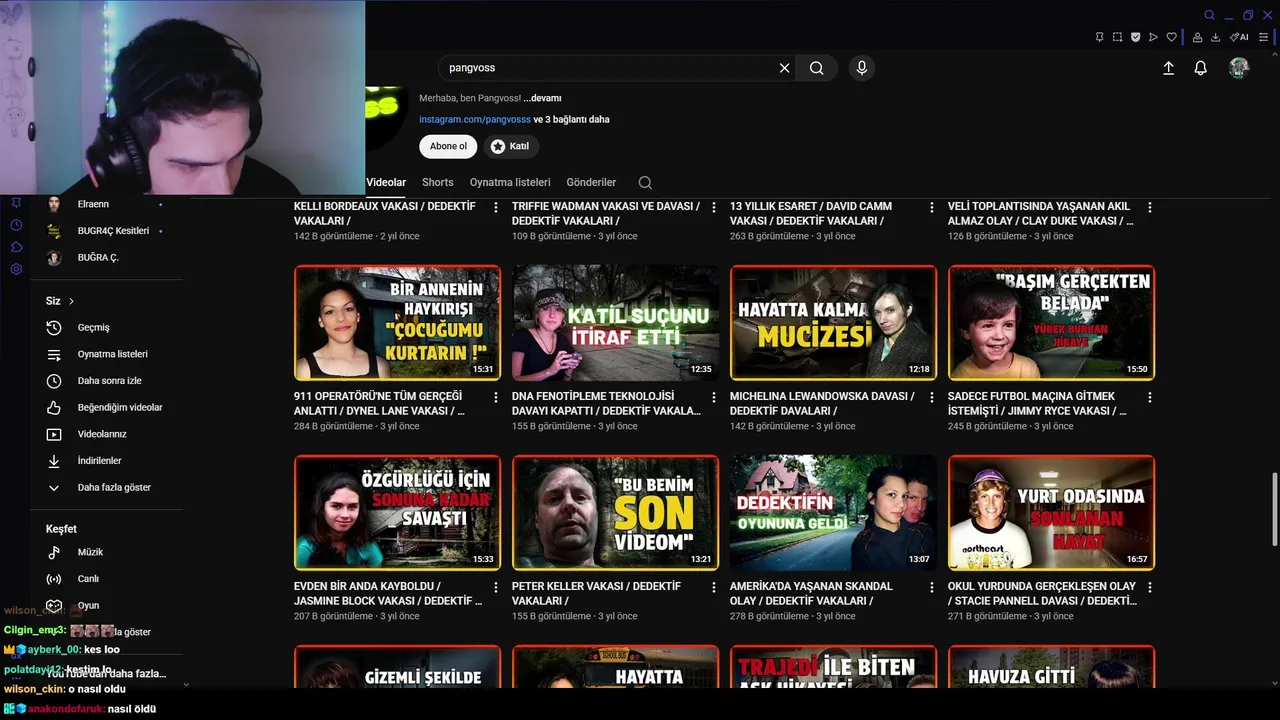Open options menu for Jimmy Ryce video
The image size is (1280, 720).
(1150, 397)
